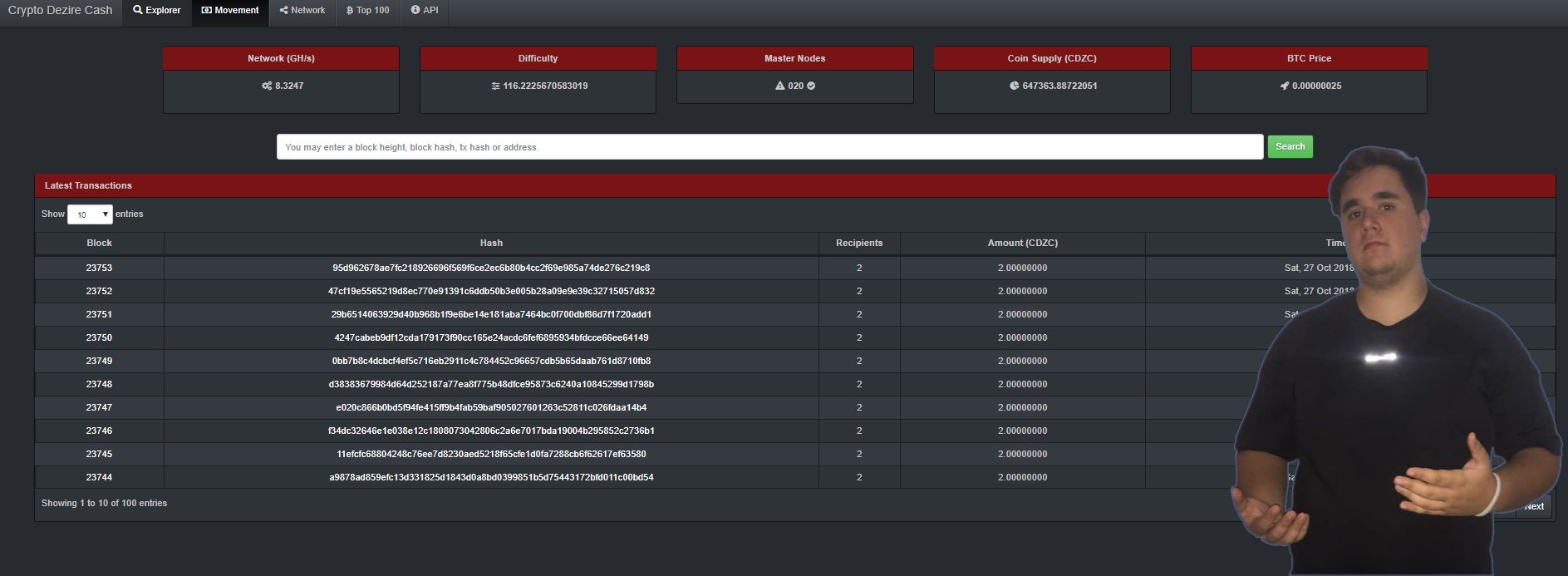Viewport: 1568px width, 576px height.
Task: Click block number 23750 cell
Action: [x=99, y=337]
